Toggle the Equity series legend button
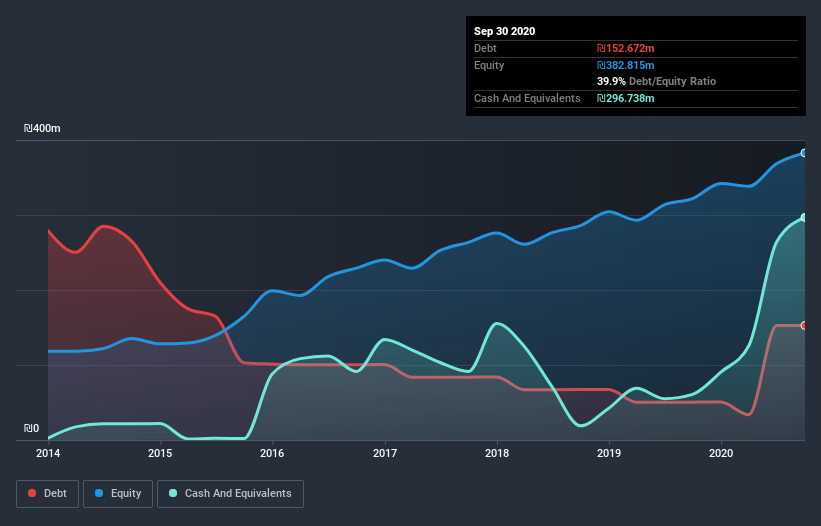 click(x=118, y=494)
